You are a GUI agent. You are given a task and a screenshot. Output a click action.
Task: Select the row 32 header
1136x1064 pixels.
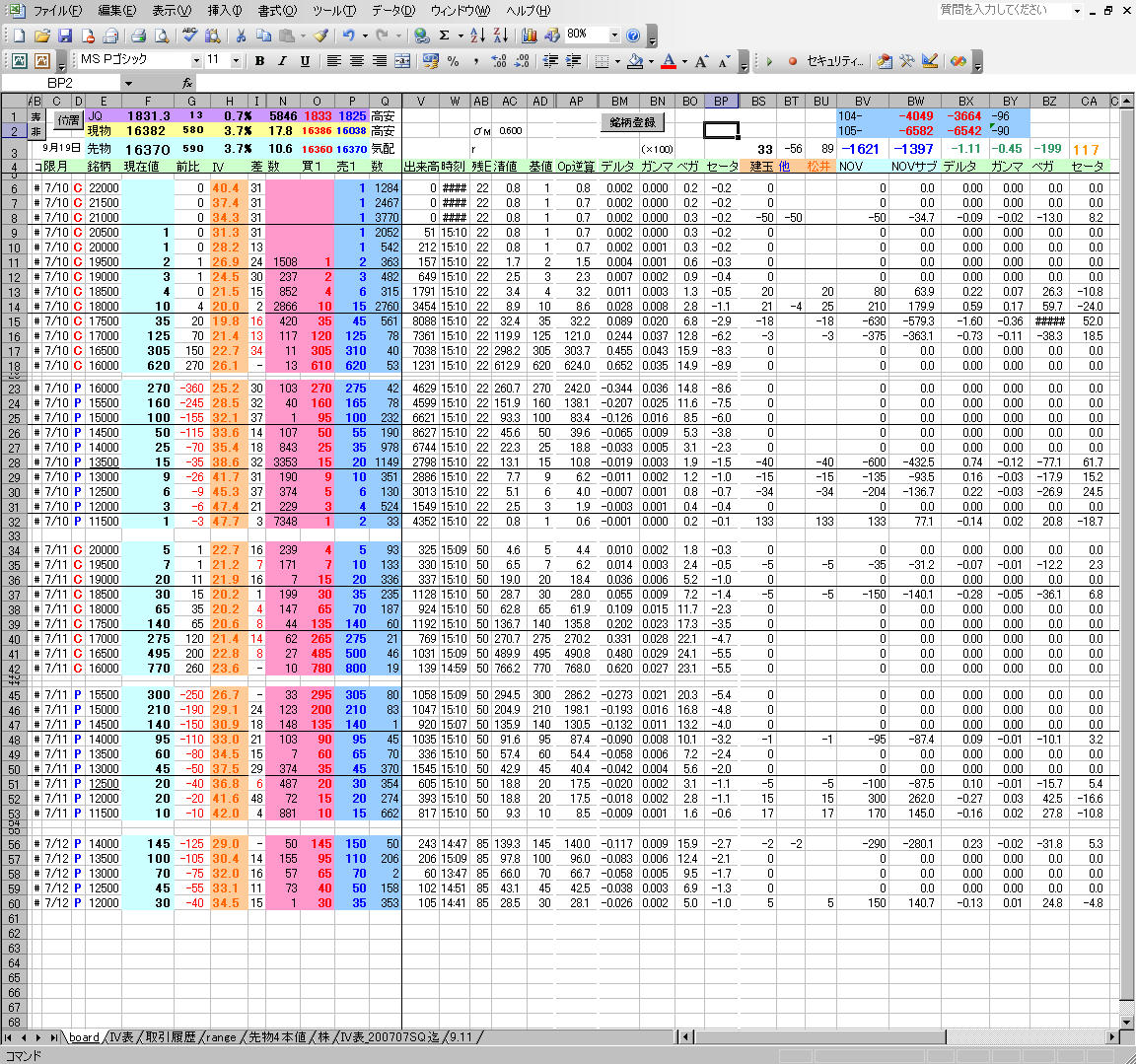point(14,522)
